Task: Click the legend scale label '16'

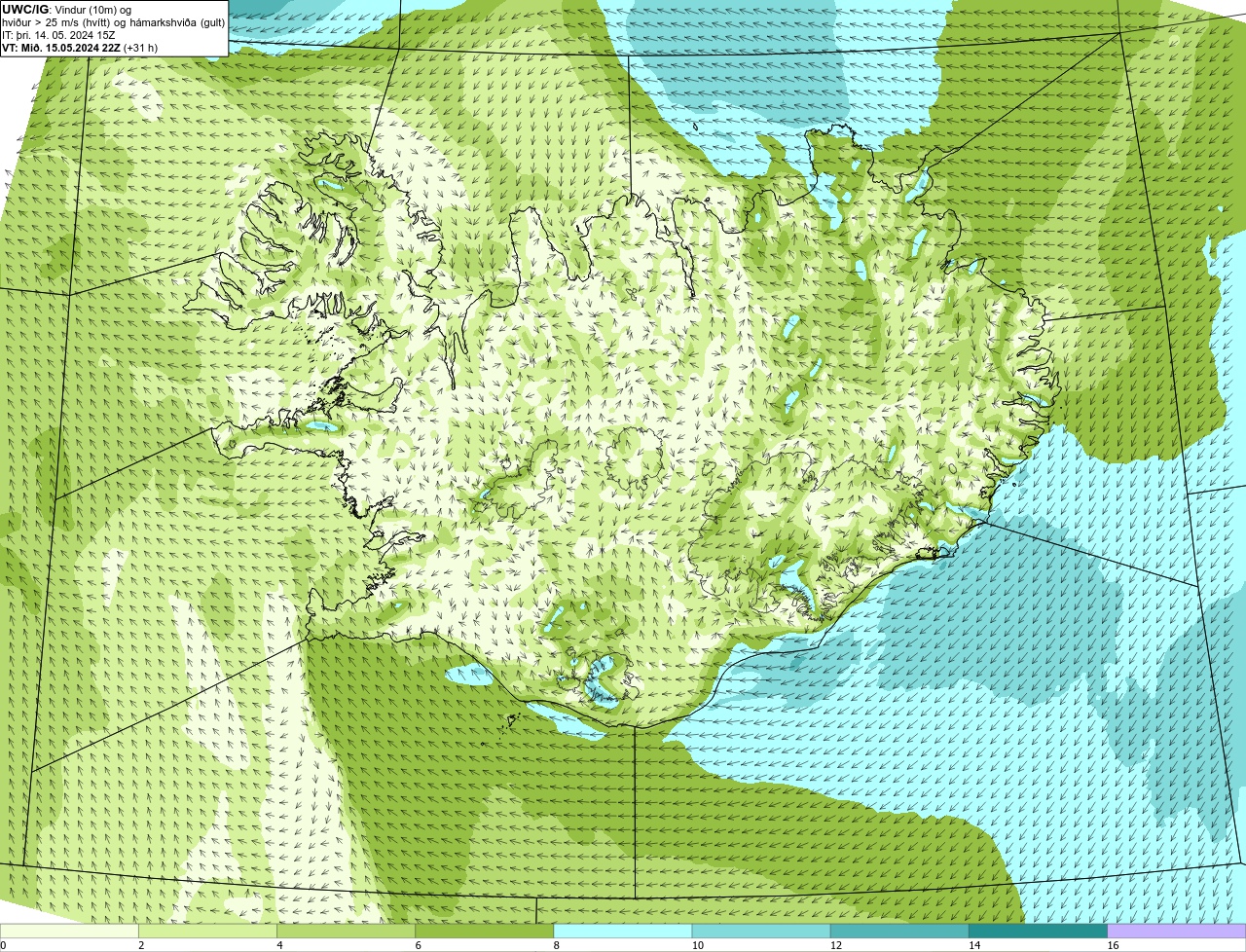Action: [1113, 945]
